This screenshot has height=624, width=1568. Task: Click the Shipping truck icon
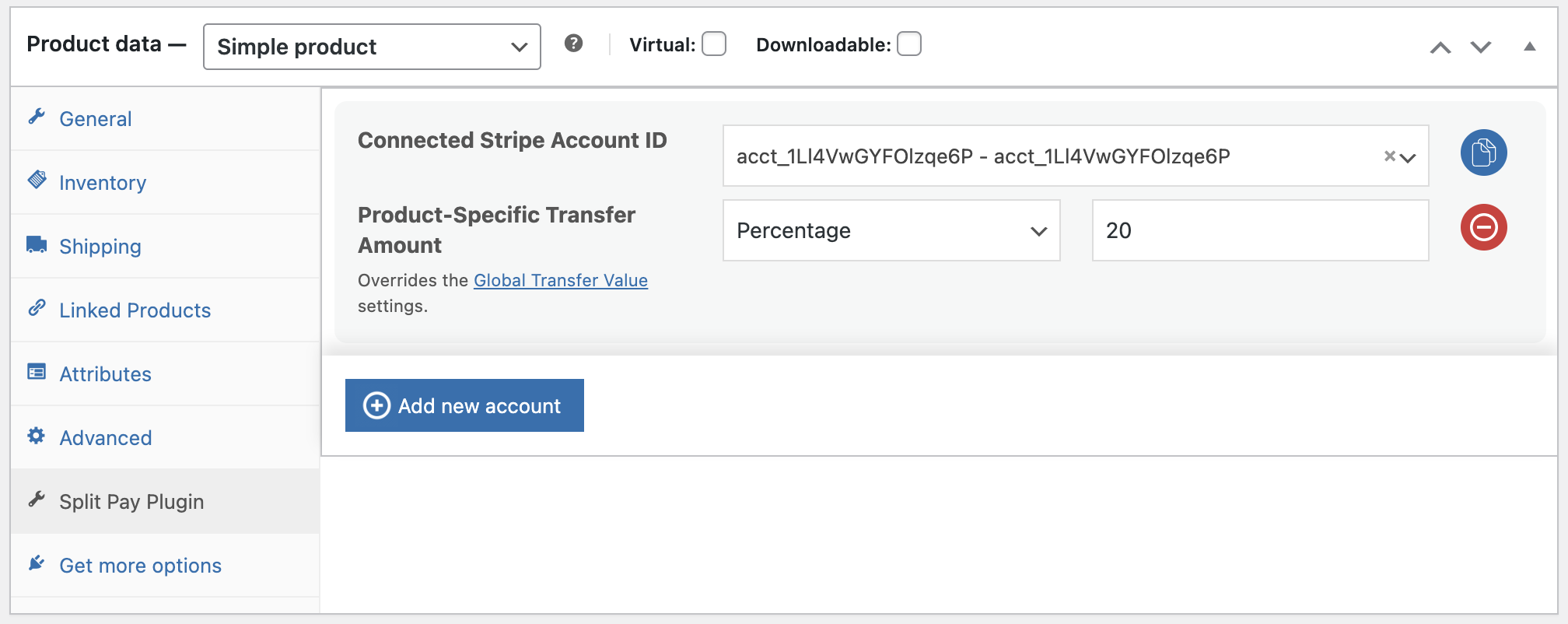tap(37, 244)
